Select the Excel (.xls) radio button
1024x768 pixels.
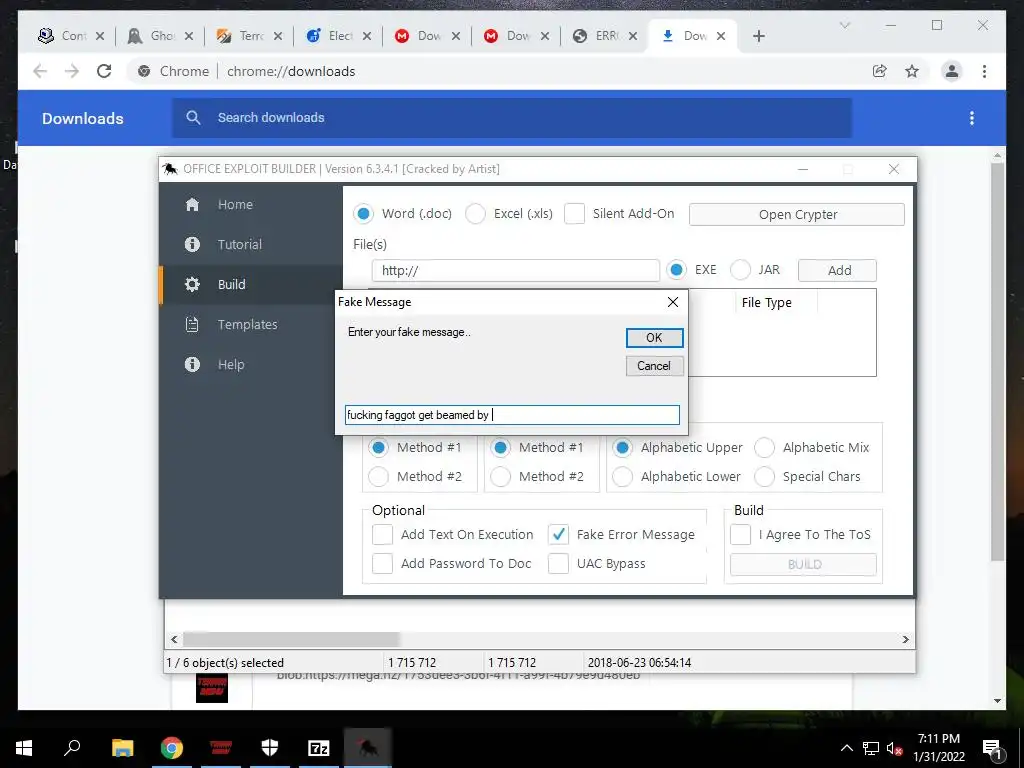click(x=475, y=214)
